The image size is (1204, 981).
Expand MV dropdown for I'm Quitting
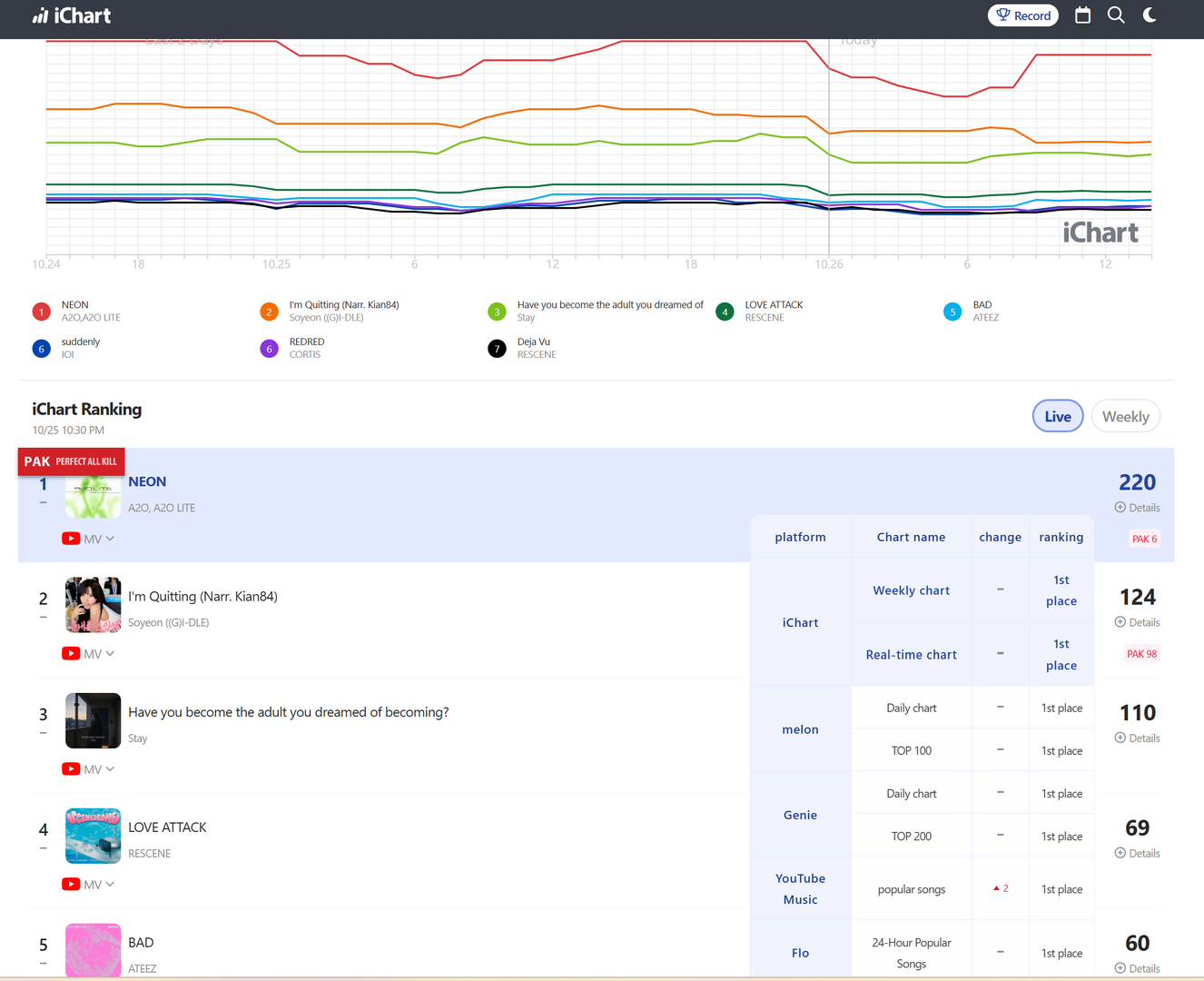[99, 654]
